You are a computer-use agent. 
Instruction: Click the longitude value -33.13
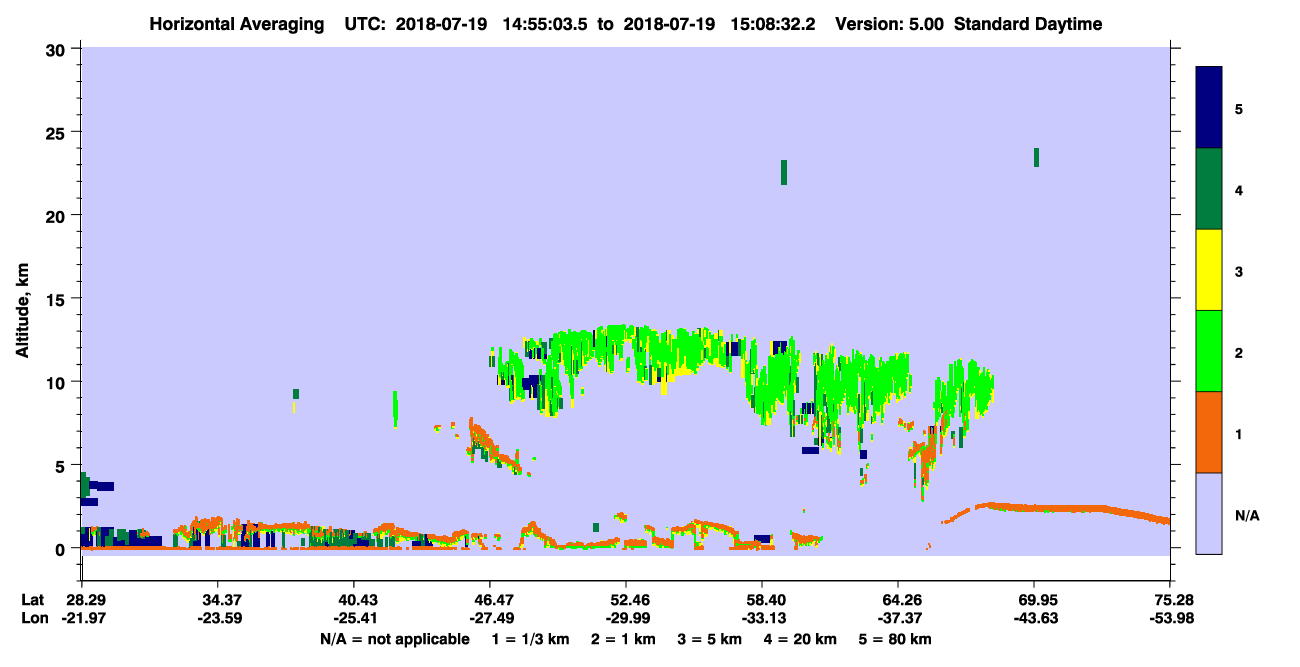click(761, 618)
